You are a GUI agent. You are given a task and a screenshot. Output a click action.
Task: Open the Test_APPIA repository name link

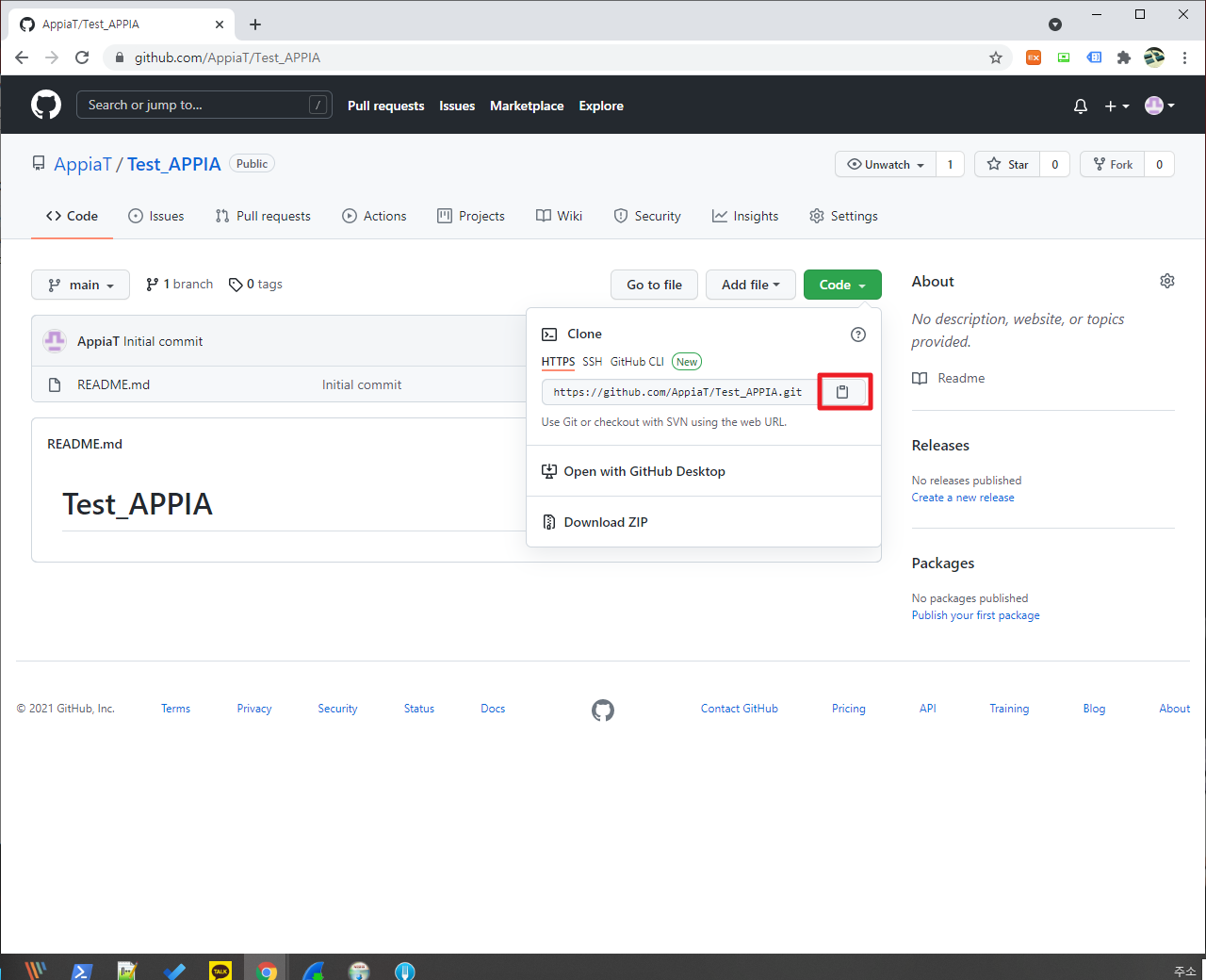(x=173, y=164)
